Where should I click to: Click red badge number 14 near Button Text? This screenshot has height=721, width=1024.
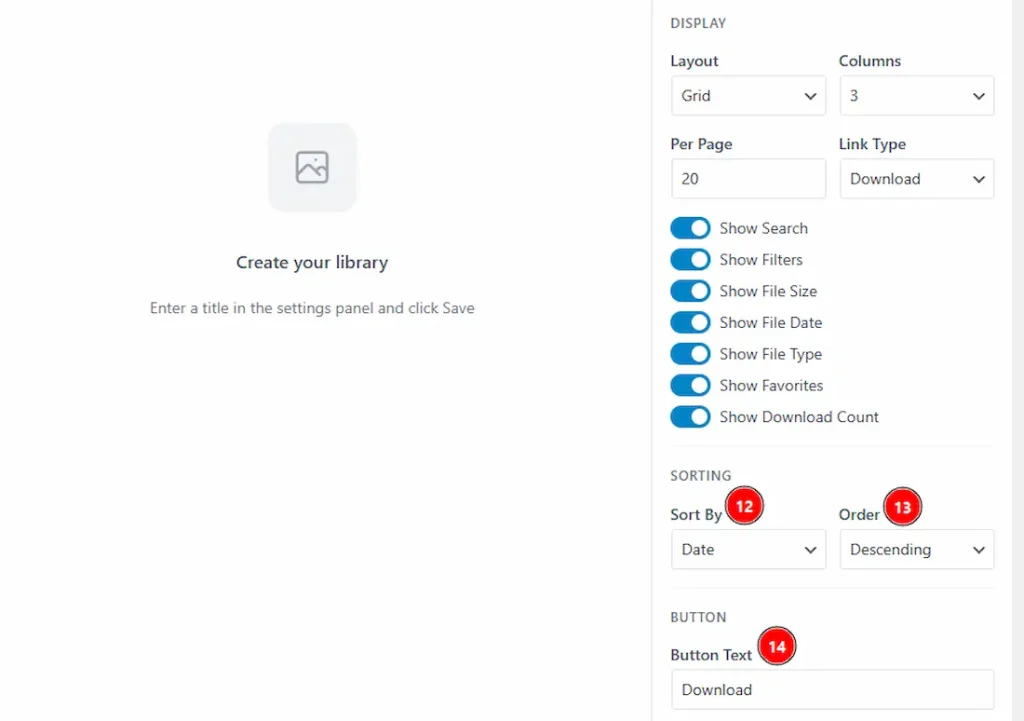click(x=777, y=647)
